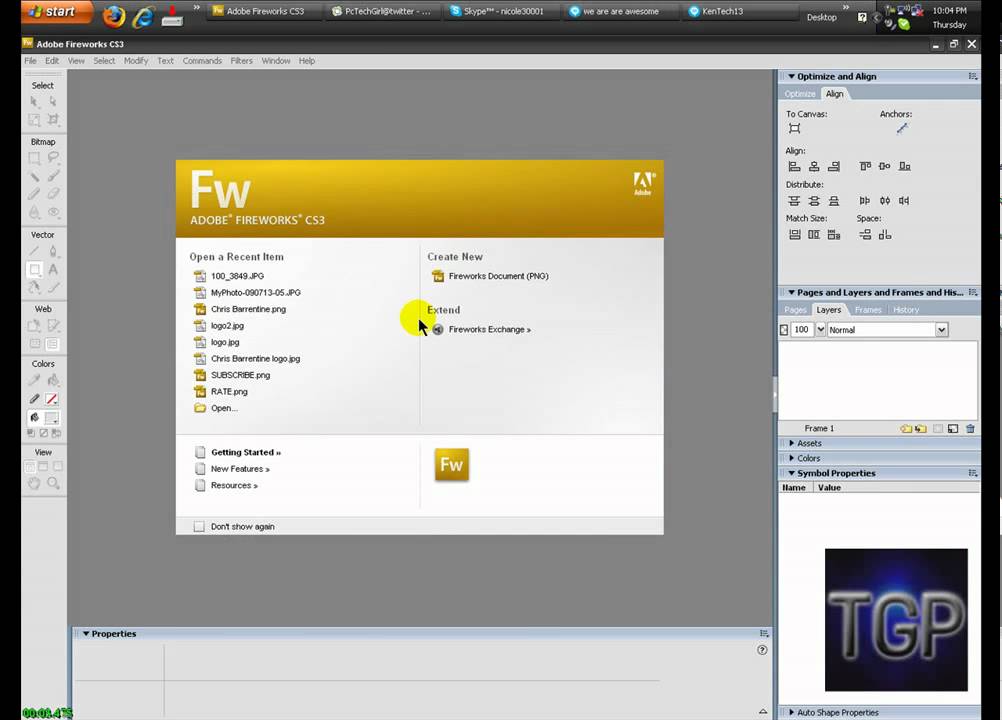Select the Pen tool under Vector

coord(53,251)
